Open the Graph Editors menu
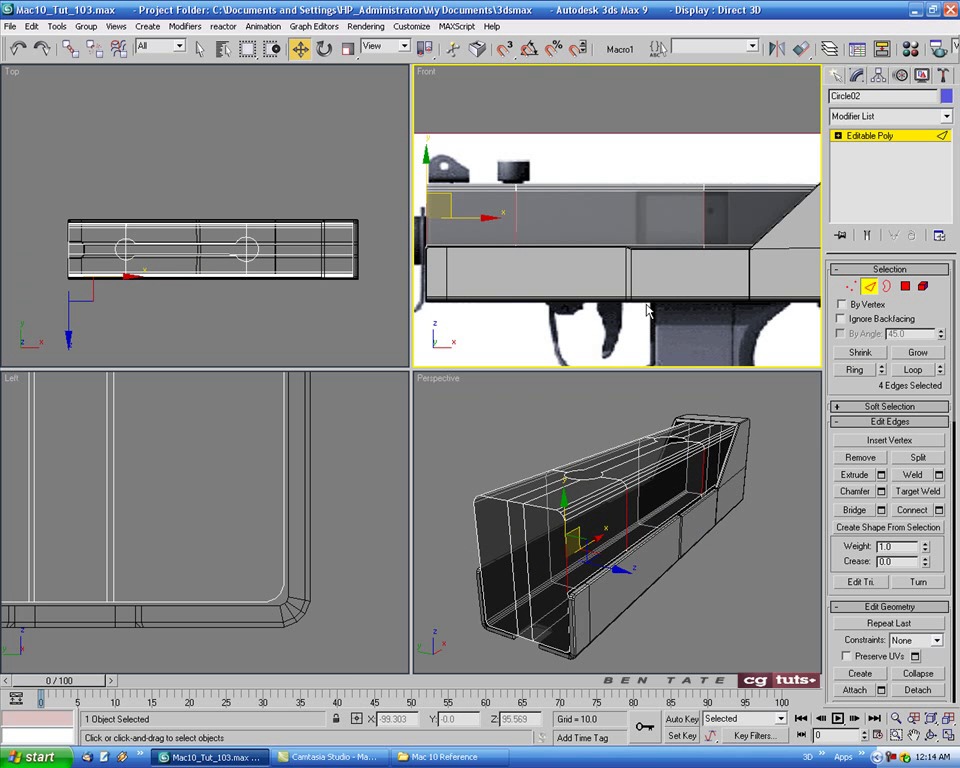The image size is (960, 768). pos(314,26)
